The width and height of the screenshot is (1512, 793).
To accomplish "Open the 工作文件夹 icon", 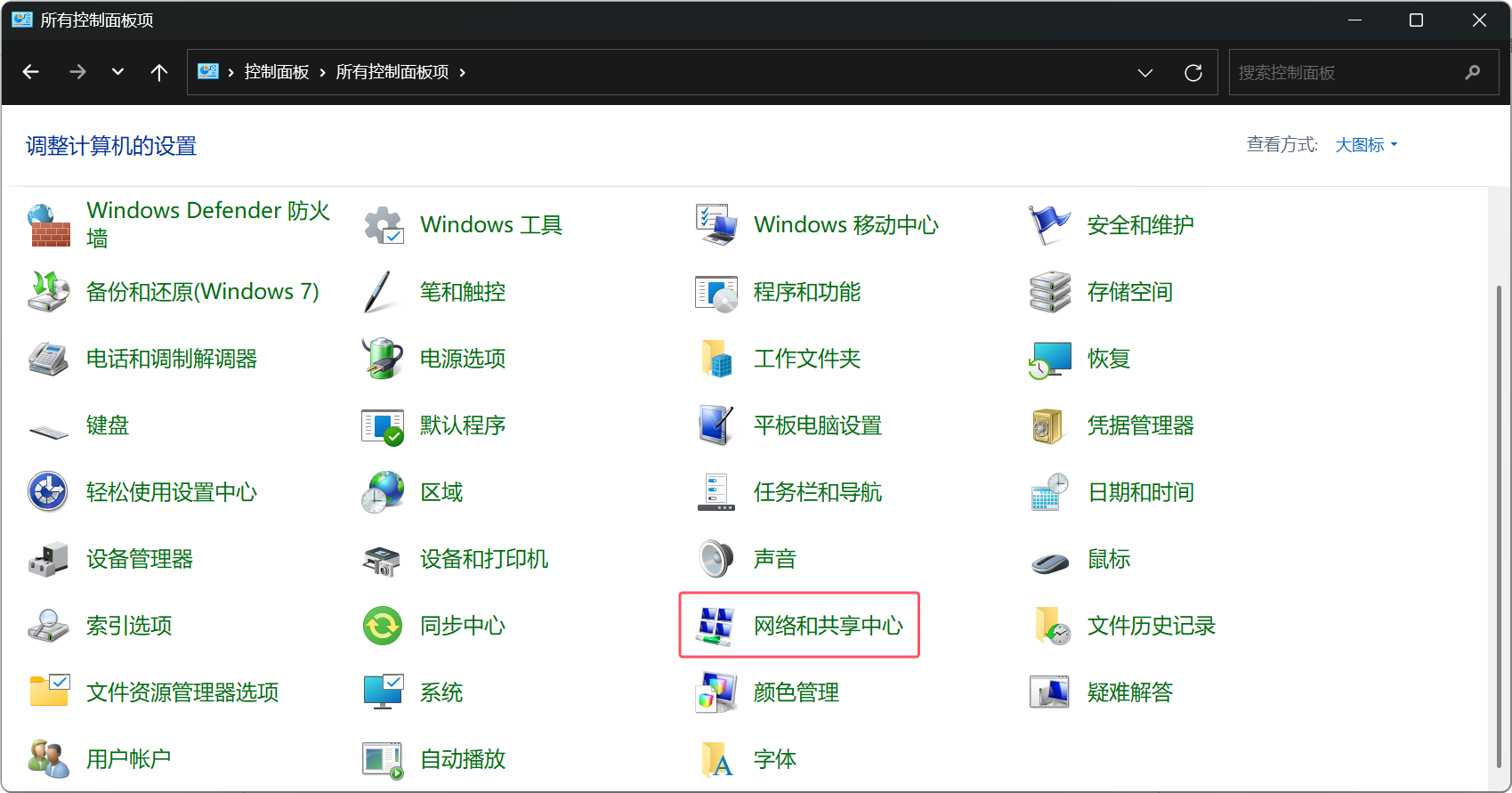I will [716, 359].
